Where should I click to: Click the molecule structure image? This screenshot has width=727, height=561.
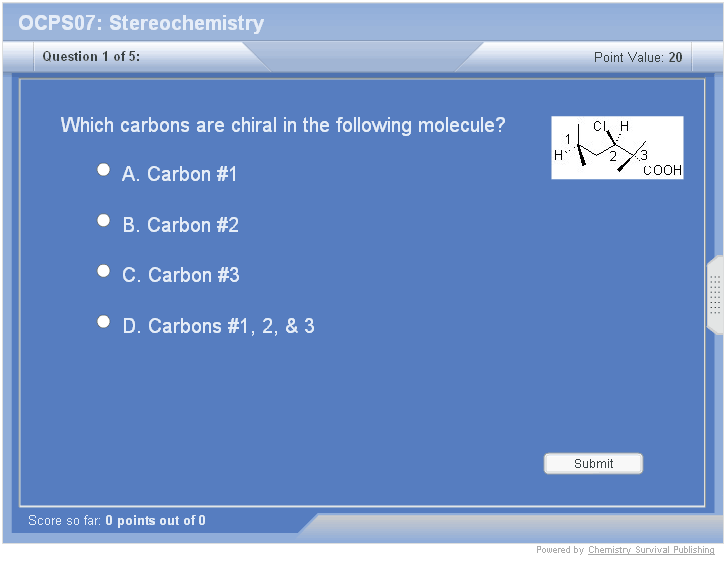coord(617,148)
